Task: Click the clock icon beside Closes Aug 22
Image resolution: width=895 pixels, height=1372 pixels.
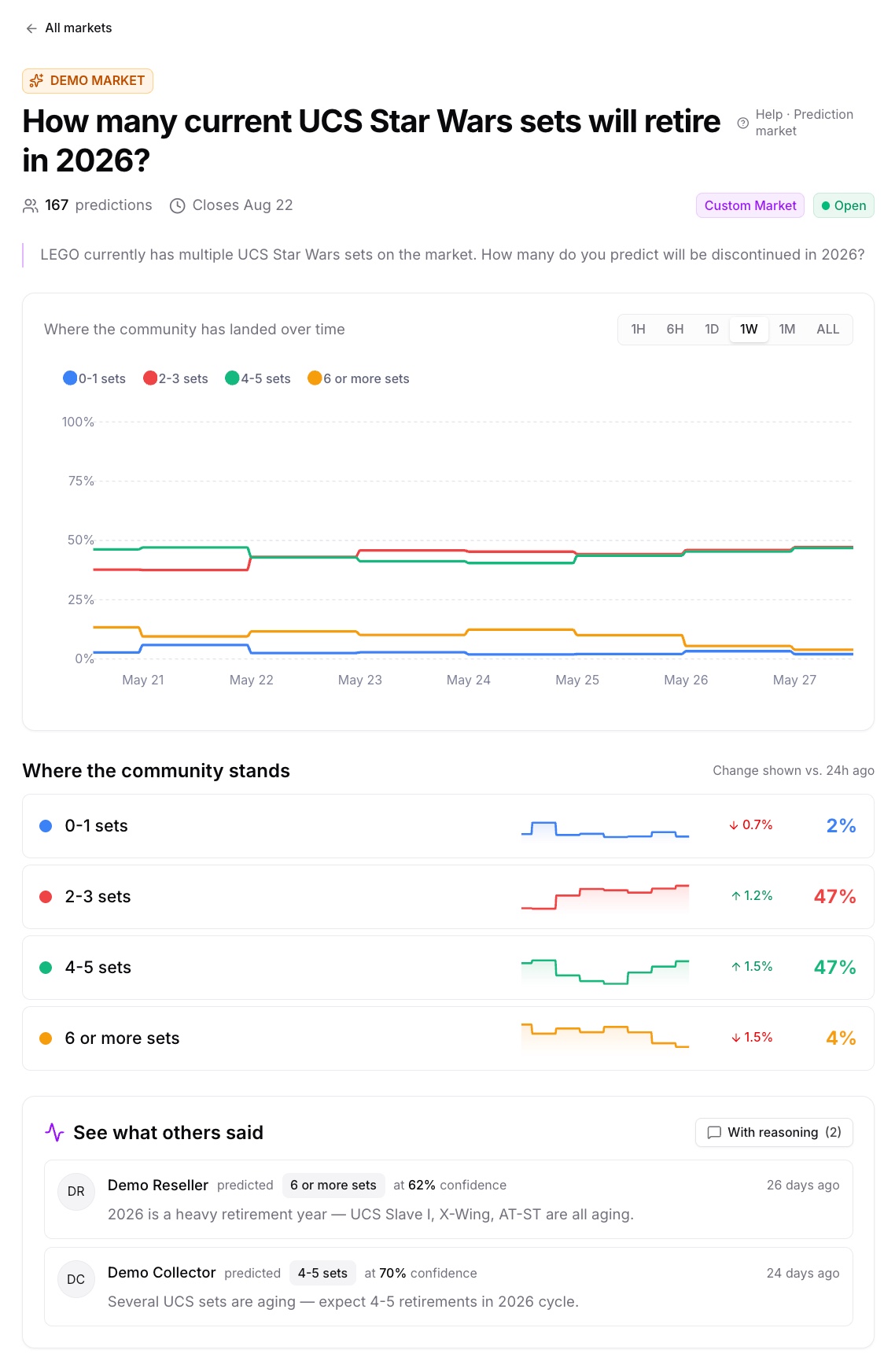Action: pos(178,206)
